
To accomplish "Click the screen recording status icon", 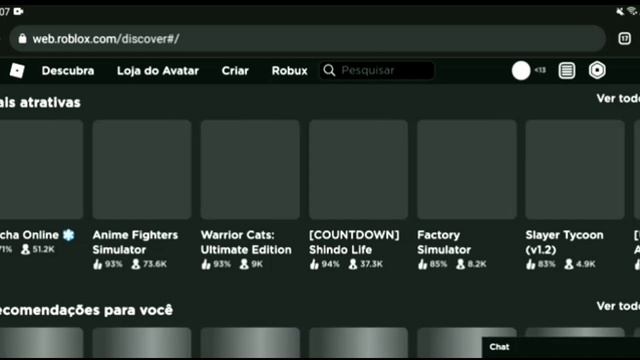I will (18, 11).
